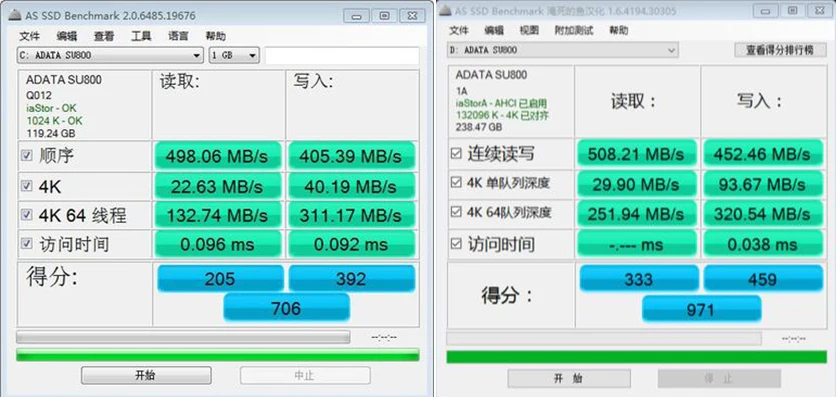This screenshot has height=397, width=836.
Task: Open the 1 GB test size dropdown
Action: point(234,55)
